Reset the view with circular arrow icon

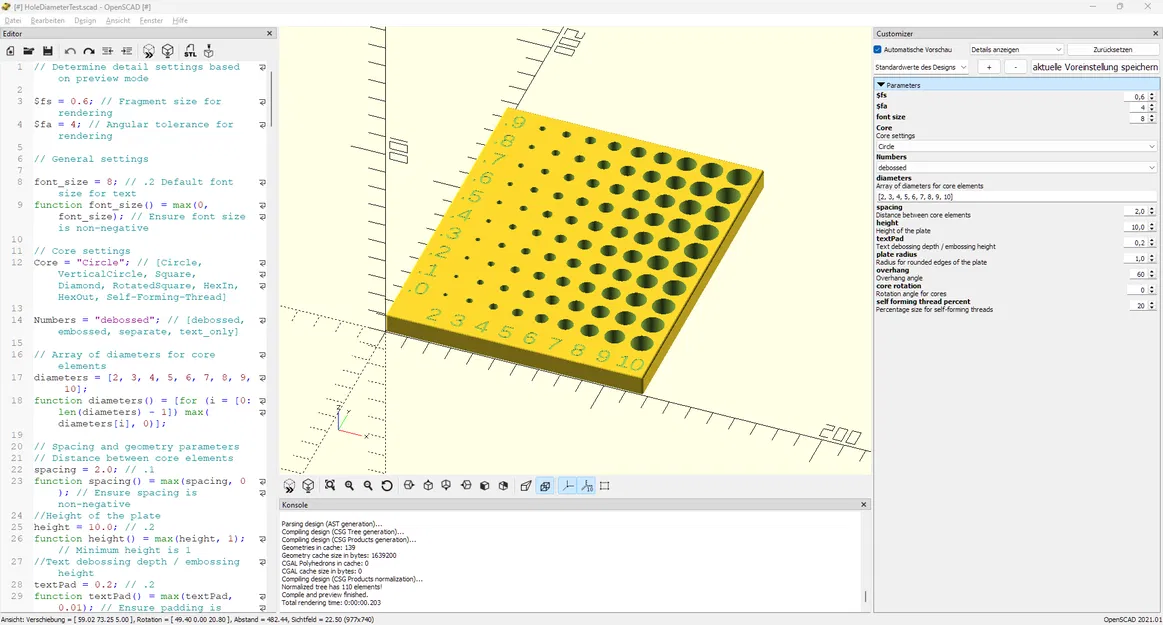386,486
